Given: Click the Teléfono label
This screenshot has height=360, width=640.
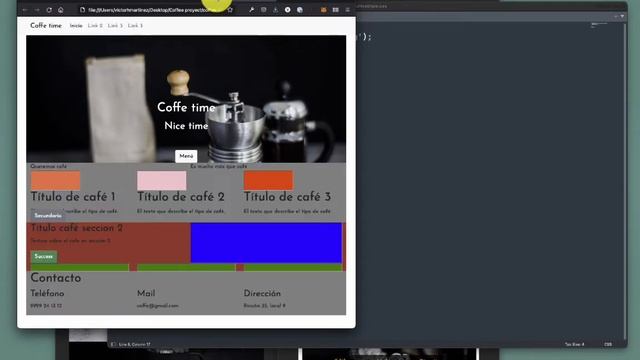Looking at the screenshot, I should (x=47, y=293).
